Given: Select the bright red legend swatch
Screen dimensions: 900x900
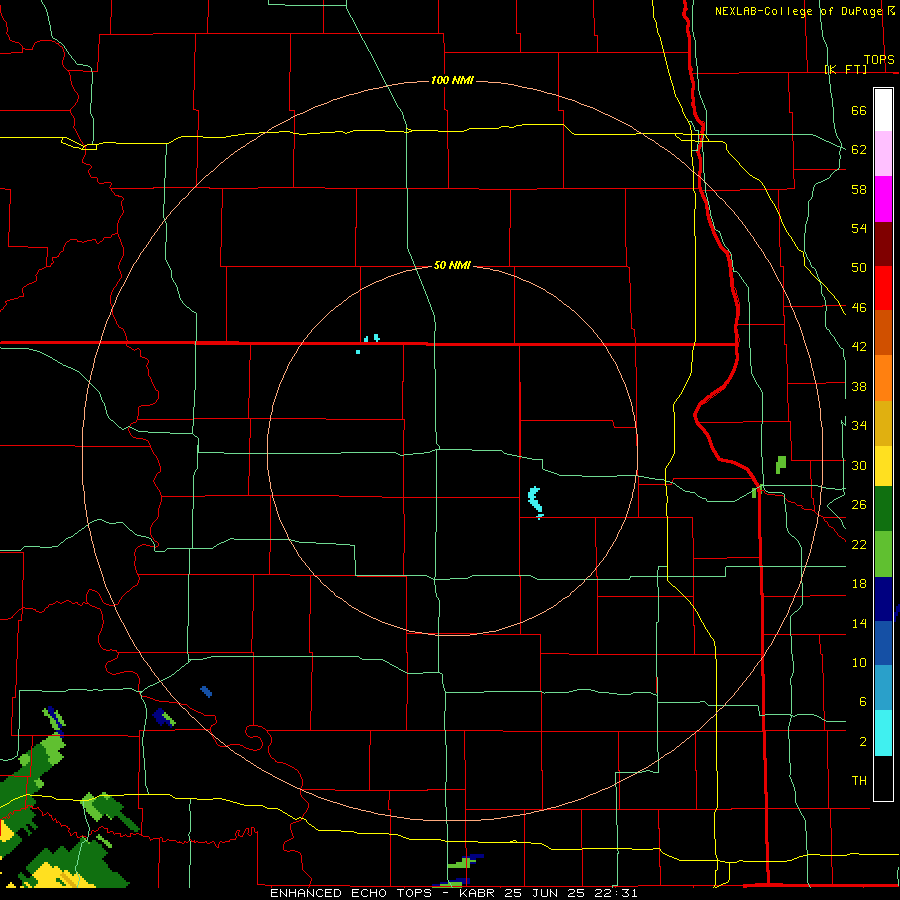Looking at the screenshot, I should click(883, 288).
